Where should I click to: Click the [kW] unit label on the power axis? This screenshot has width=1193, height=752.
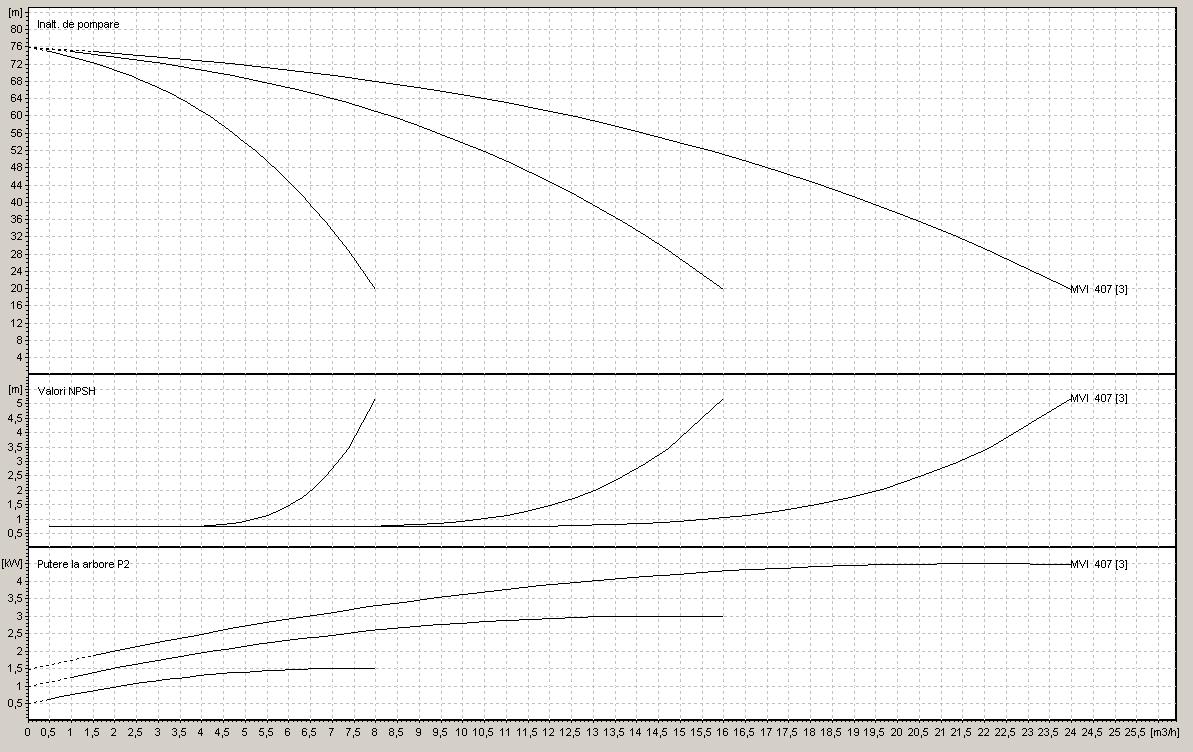(14, 563)
